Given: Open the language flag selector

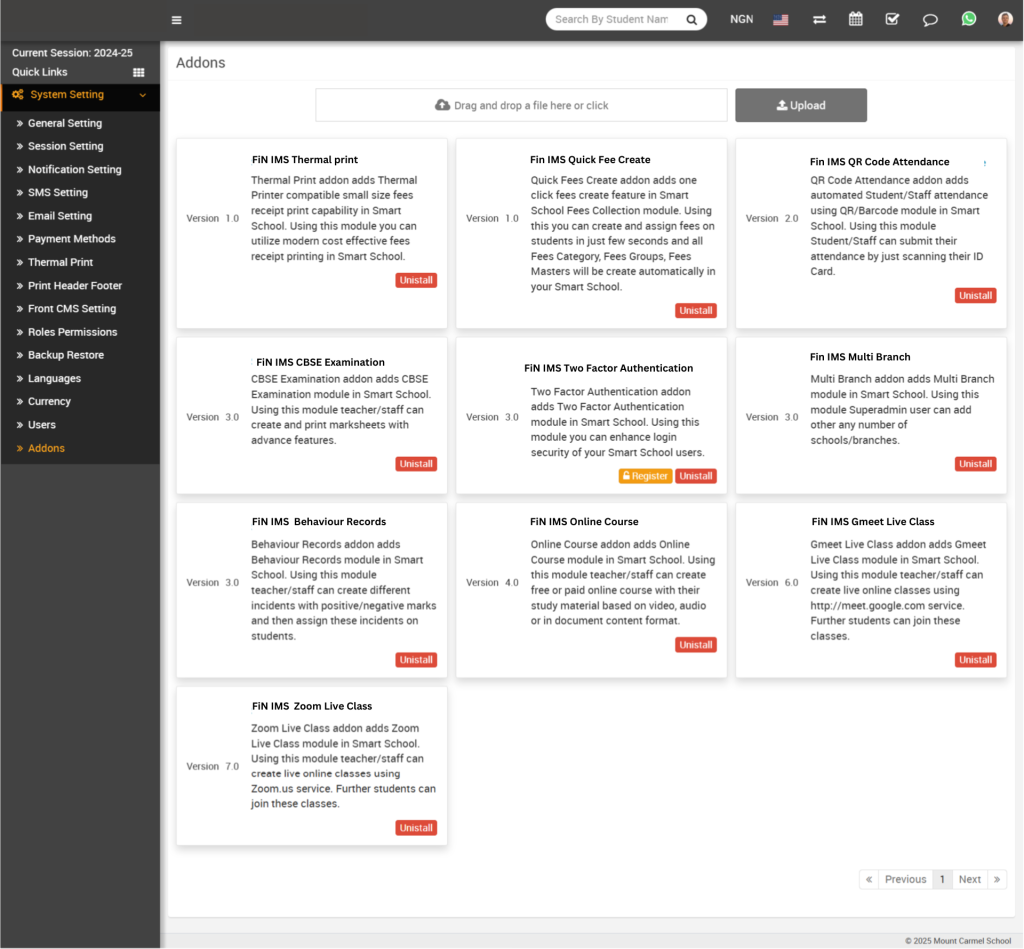Looking at the screenshot, I should pos(781,20).
